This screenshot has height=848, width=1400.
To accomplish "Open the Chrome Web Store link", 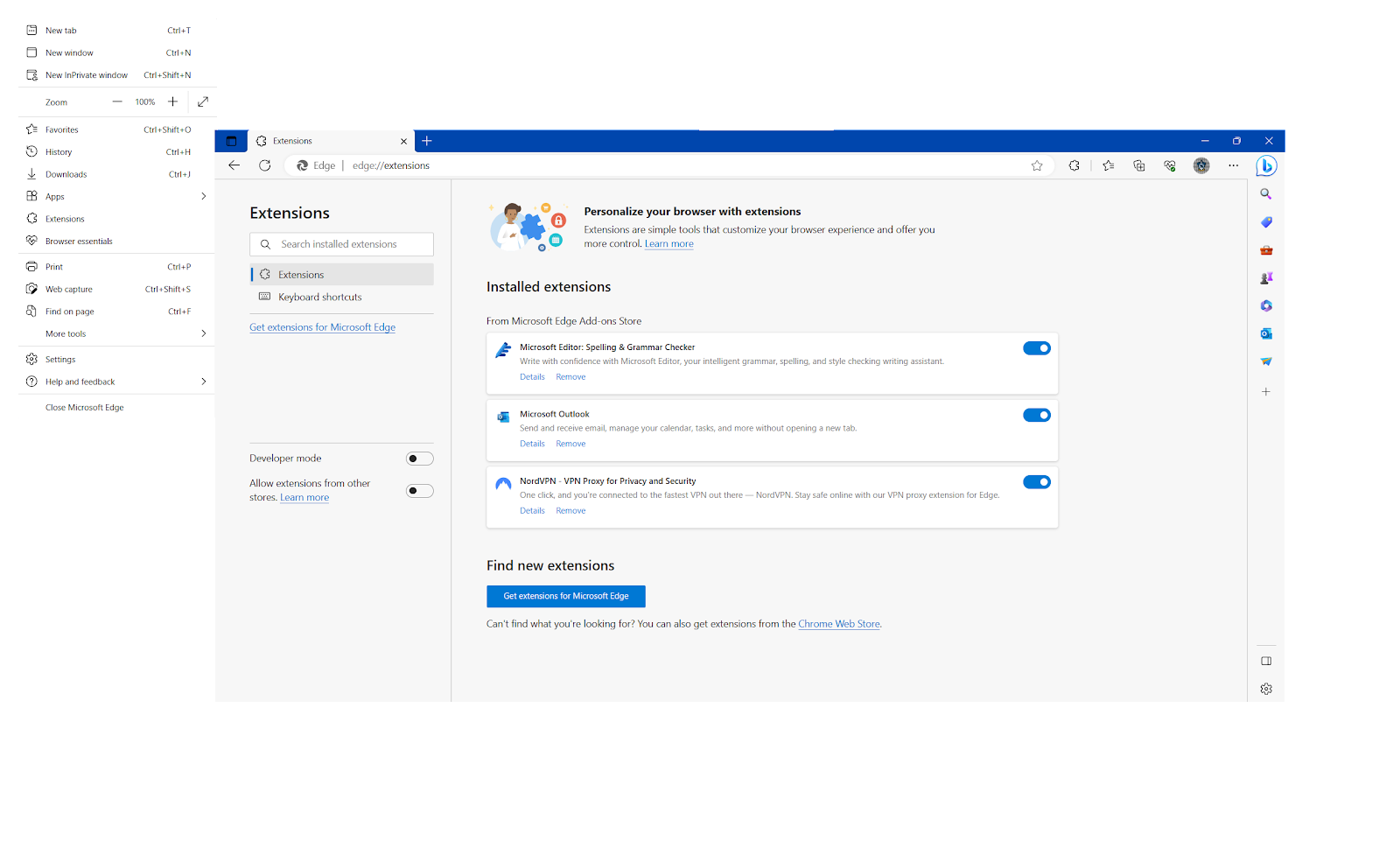I will [838, 625].
